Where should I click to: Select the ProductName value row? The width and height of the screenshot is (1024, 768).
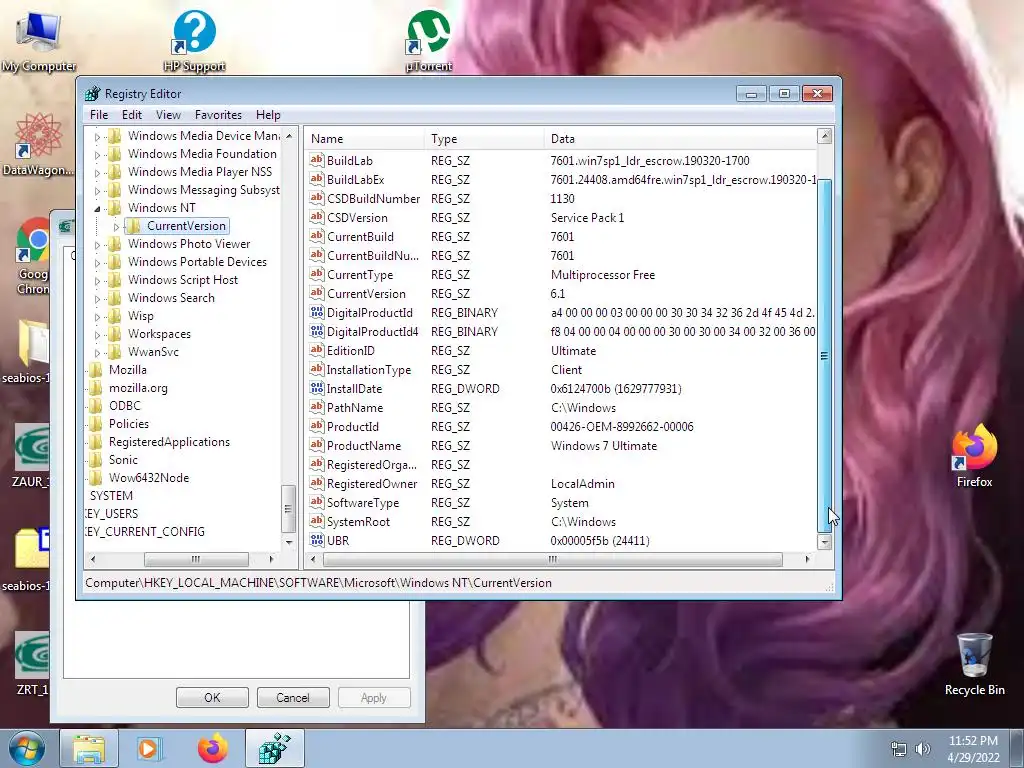560,445
